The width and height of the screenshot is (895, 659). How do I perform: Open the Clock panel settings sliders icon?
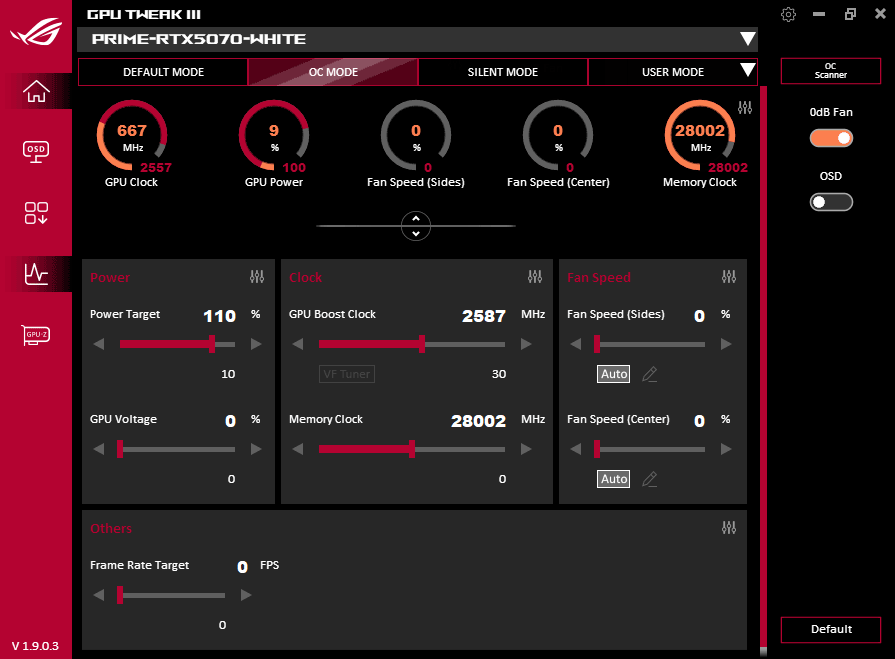point(535,277)
